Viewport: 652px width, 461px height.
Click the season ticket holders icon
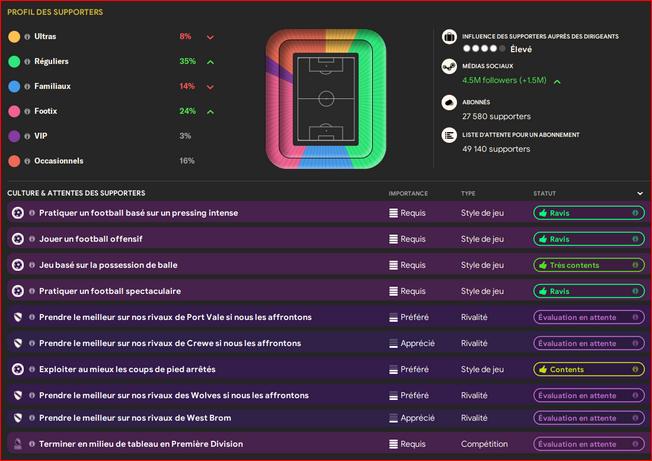point(449,102)
